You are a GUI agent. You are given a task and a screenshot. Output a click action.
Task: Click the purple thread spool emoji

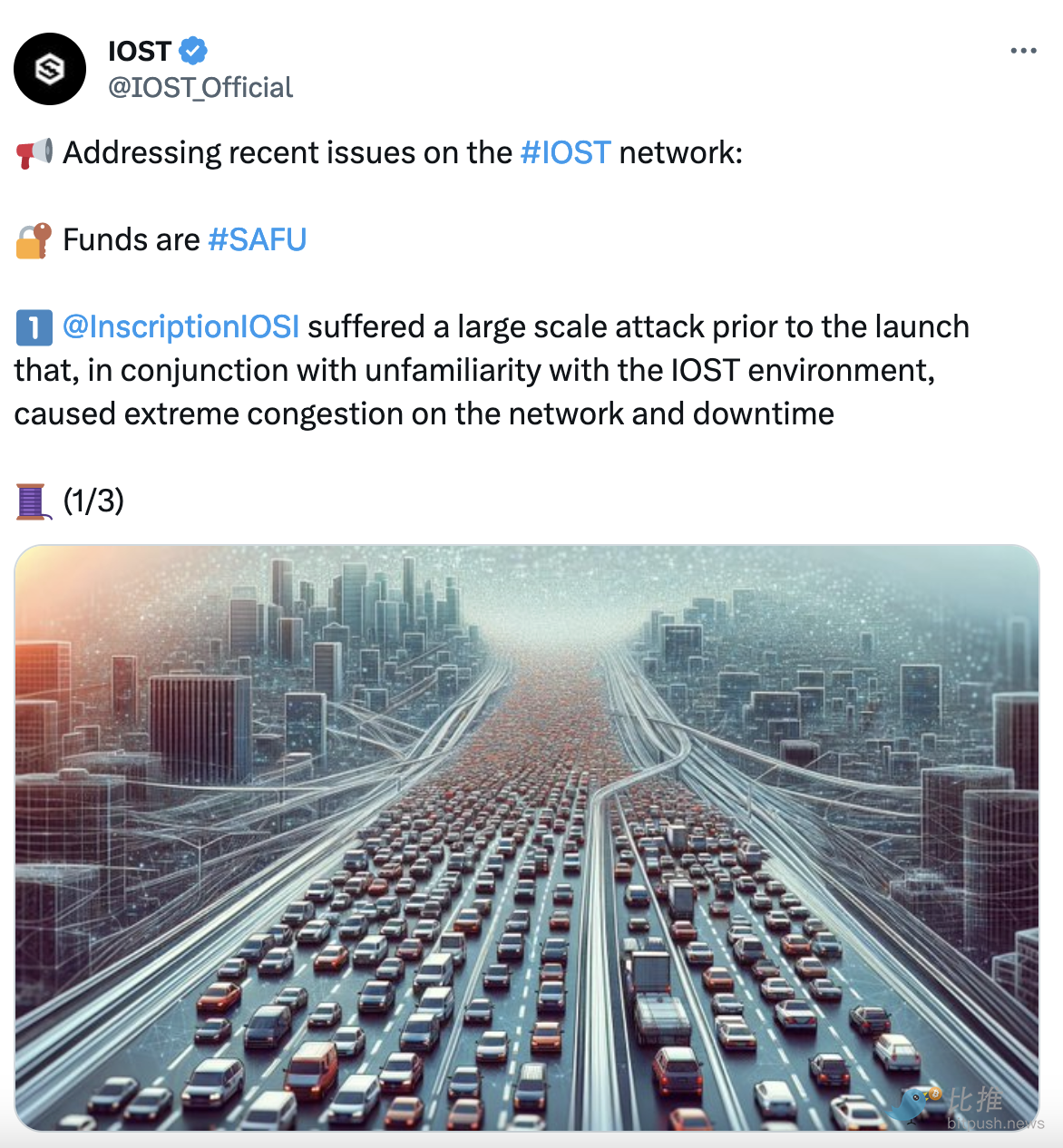pyautogui.click(x=32, y=501)
